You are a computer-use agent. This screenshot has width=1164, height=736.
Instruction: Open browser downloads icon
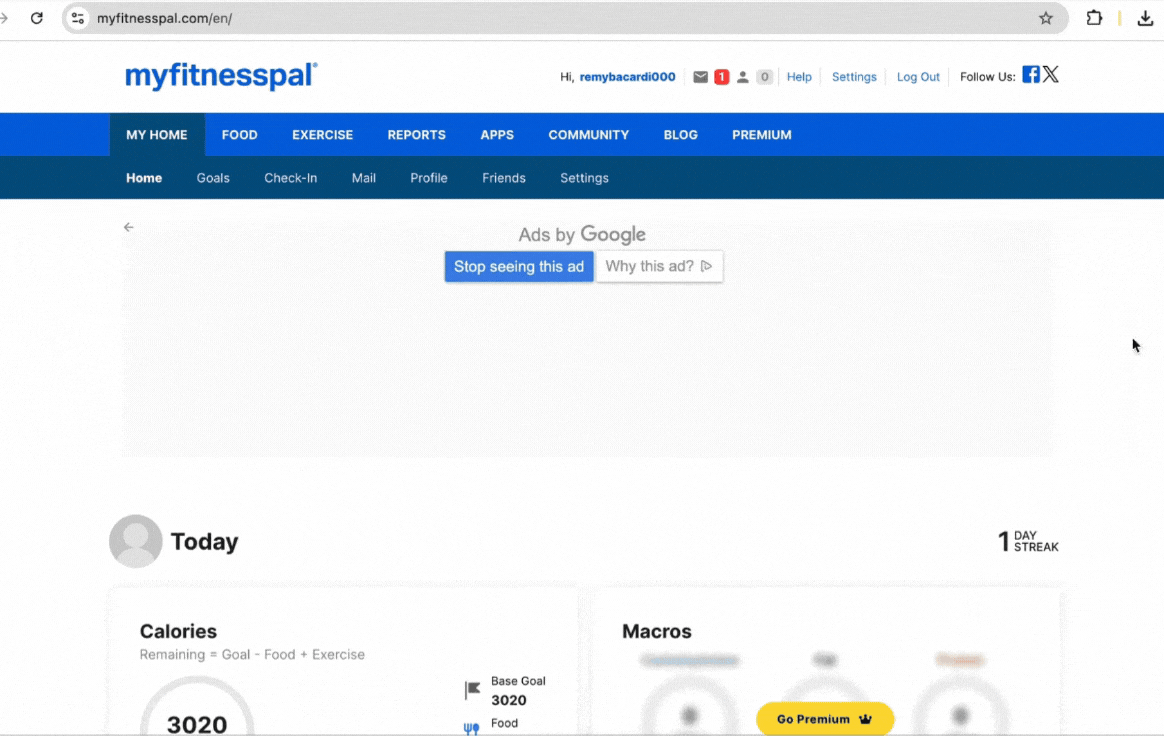(1145, 19)
